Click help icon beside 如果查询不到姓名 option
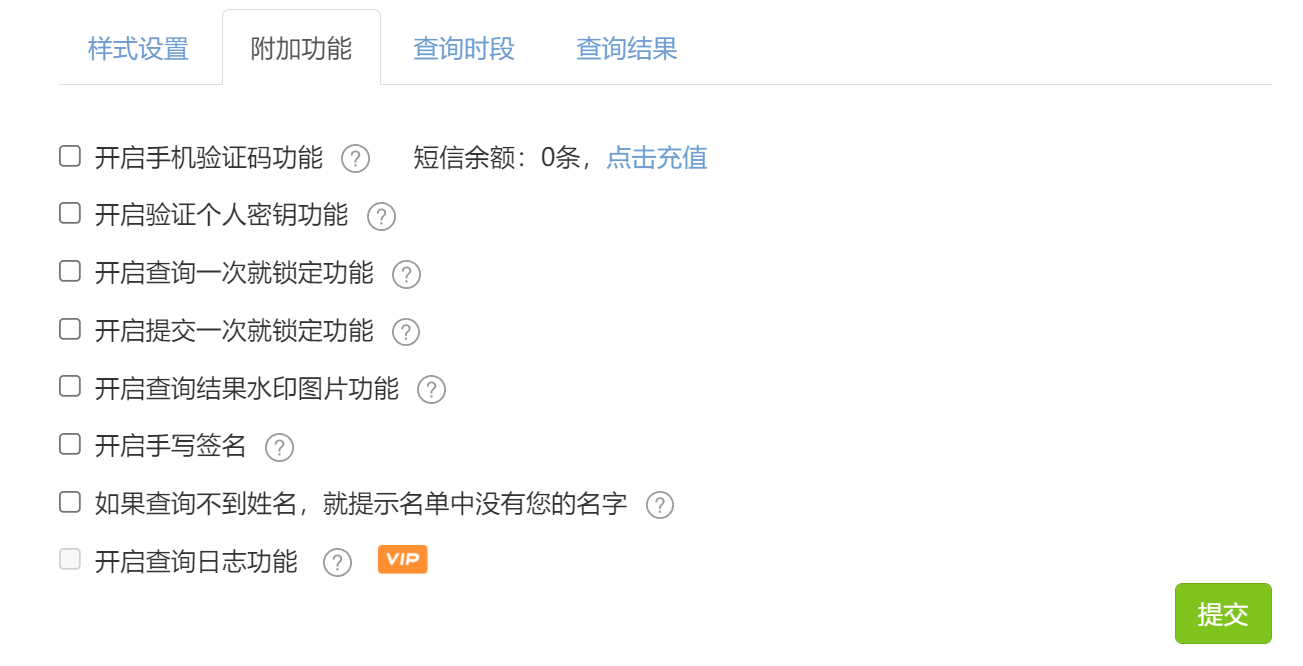Image resolution: width=1303 pixels, height=666 pixels. pos(660,505)
